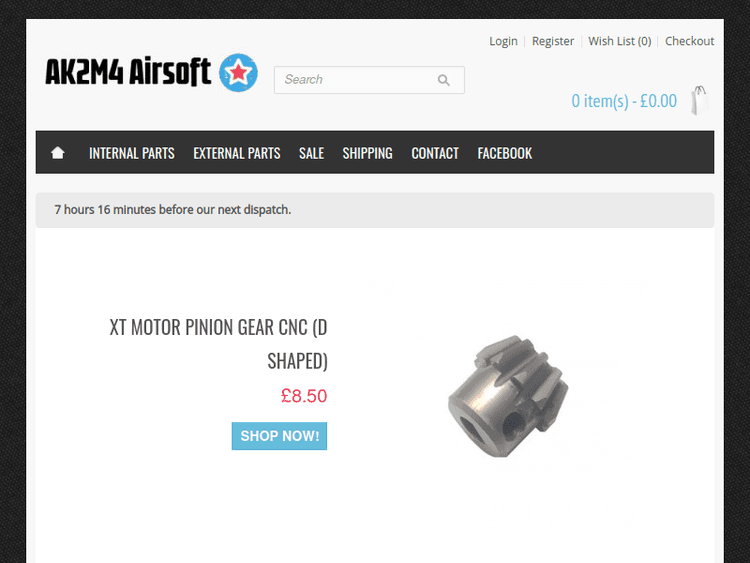750x563 pixels.
Task: Focus the Search input field
Action: point(369,80)
